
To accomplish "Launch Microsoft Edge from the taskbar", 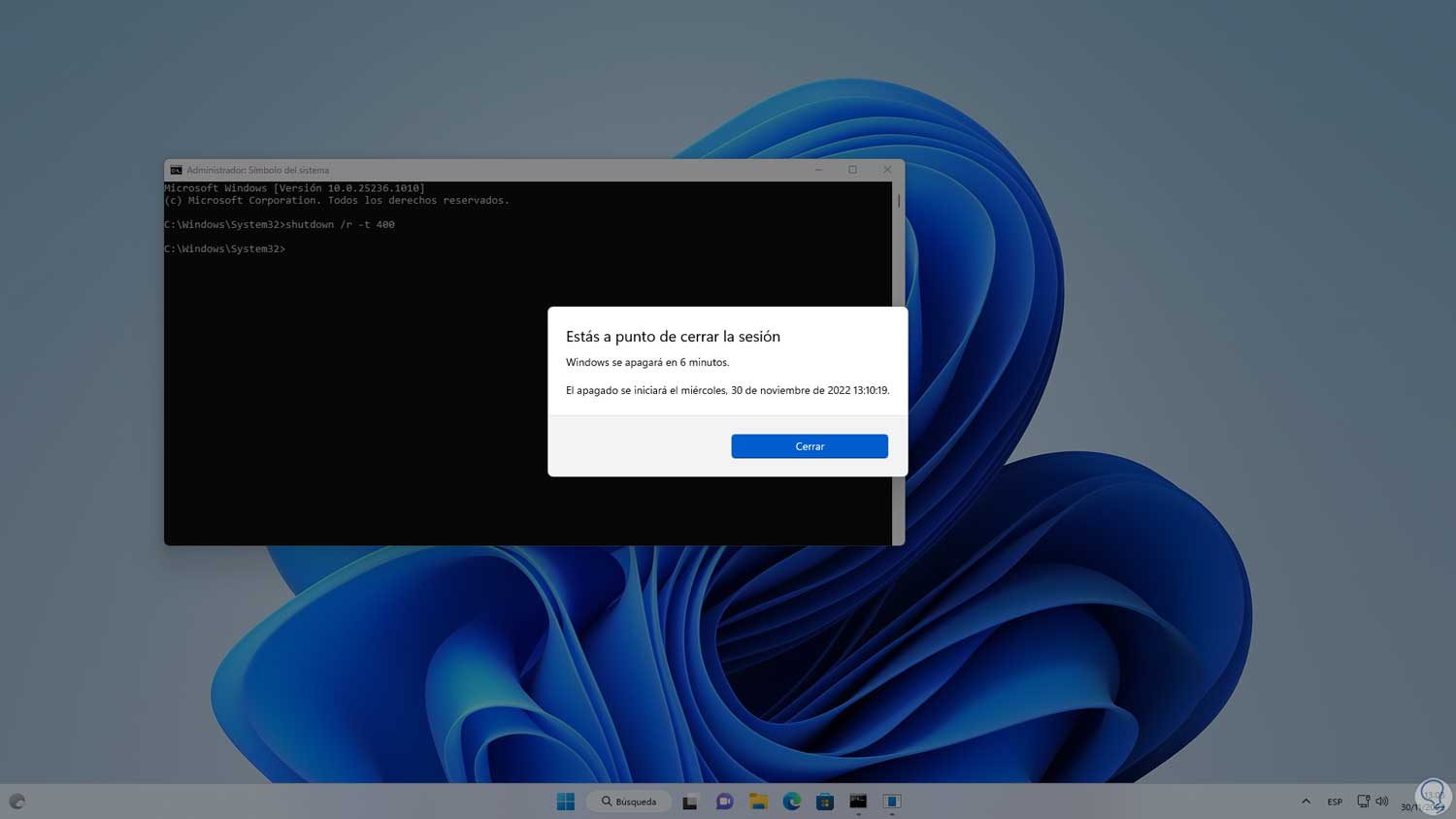I will (792, 802).
